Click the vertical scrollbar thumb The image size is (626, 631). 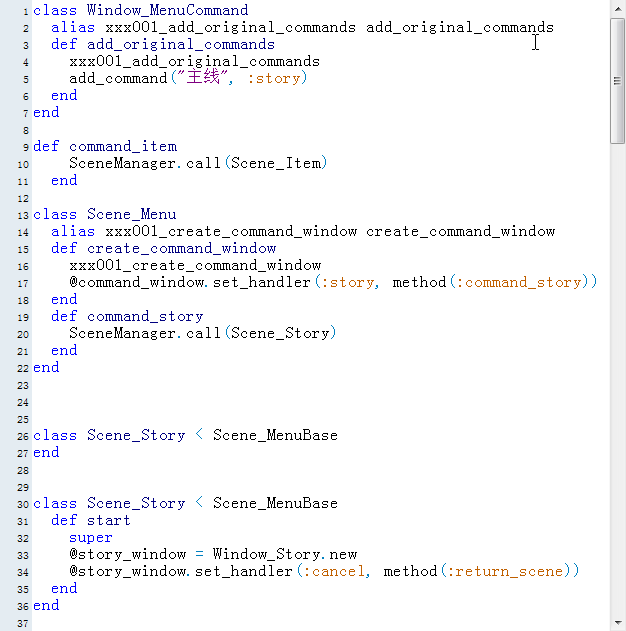pos(618,81)
